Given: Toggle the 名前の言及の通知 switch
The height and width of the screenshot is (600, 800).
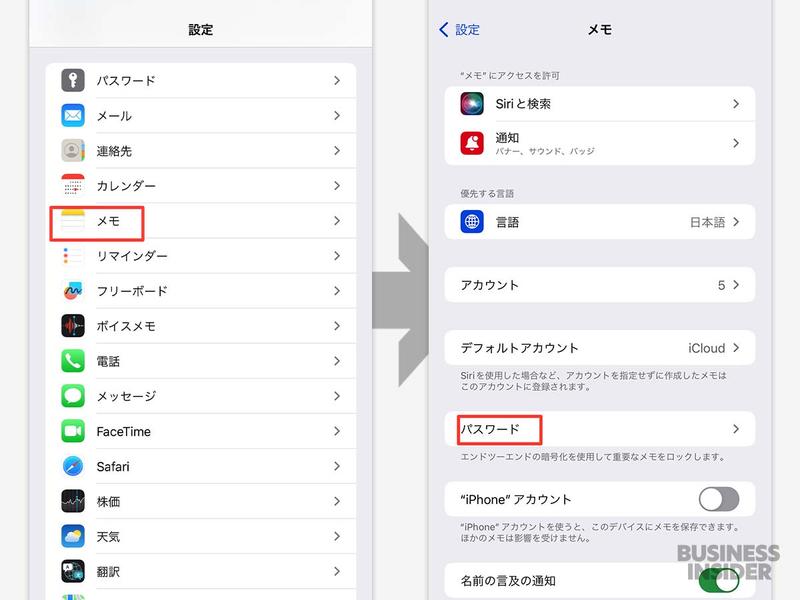Looking at the screenshot, I should pyautogui.click(x=719, y=580).
